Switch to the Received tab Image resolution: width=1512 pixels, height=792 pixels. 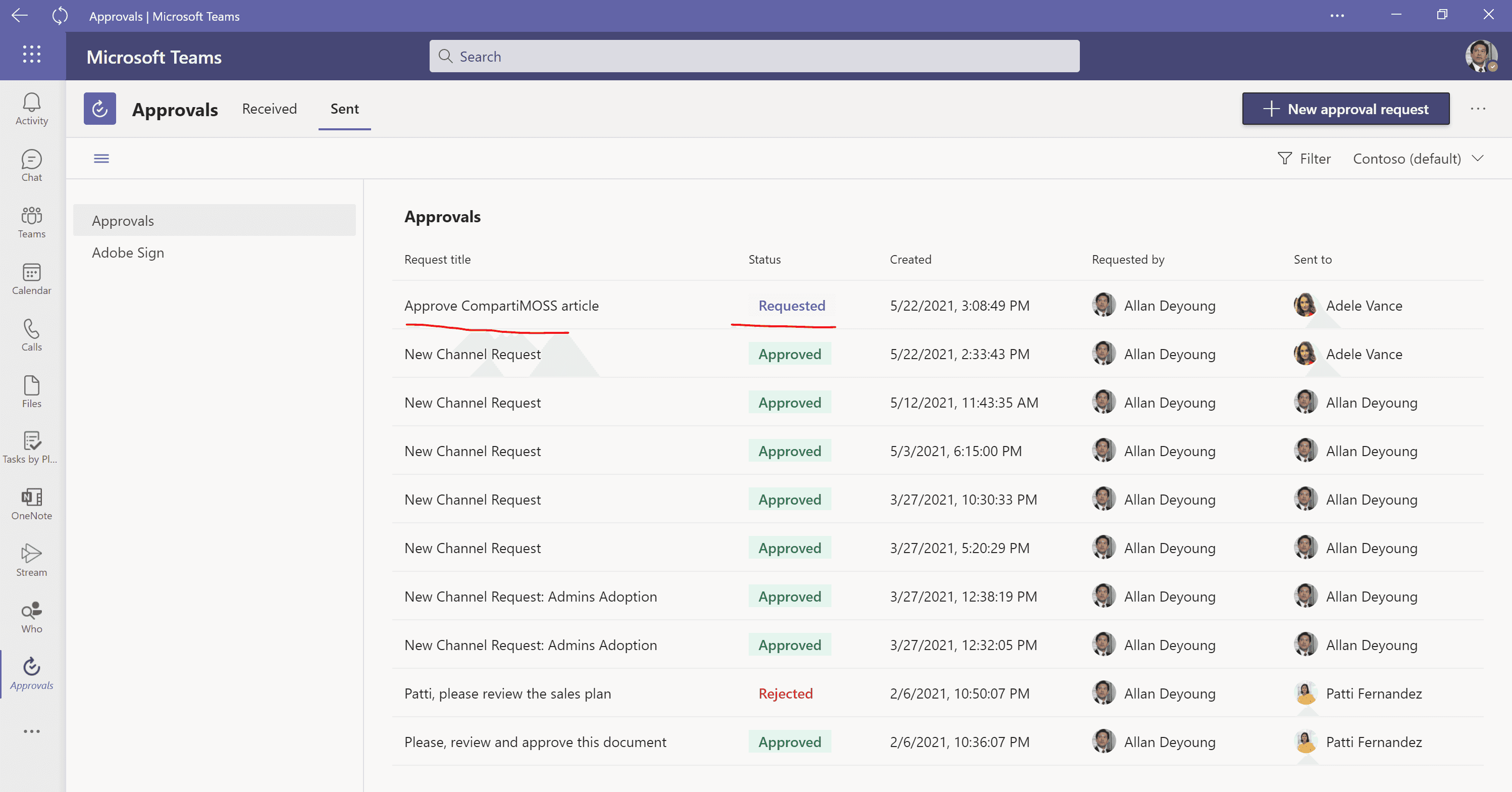(x=270, y=109)
